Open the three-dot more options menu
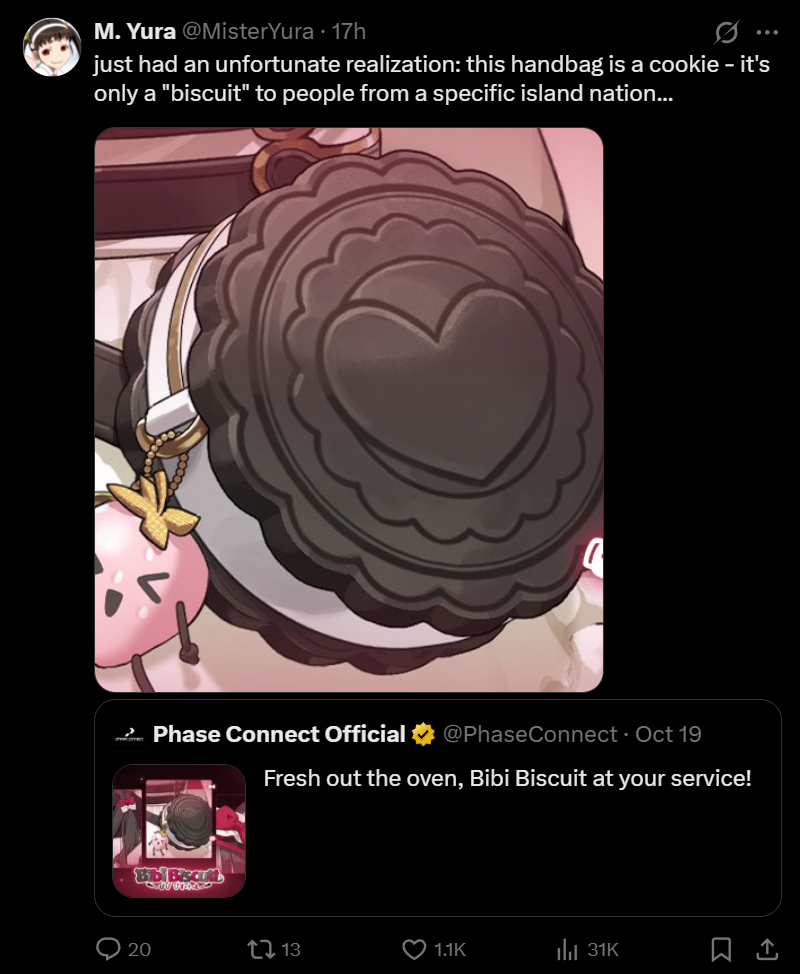Screen dimensions: 800x974 pos(767,32)
